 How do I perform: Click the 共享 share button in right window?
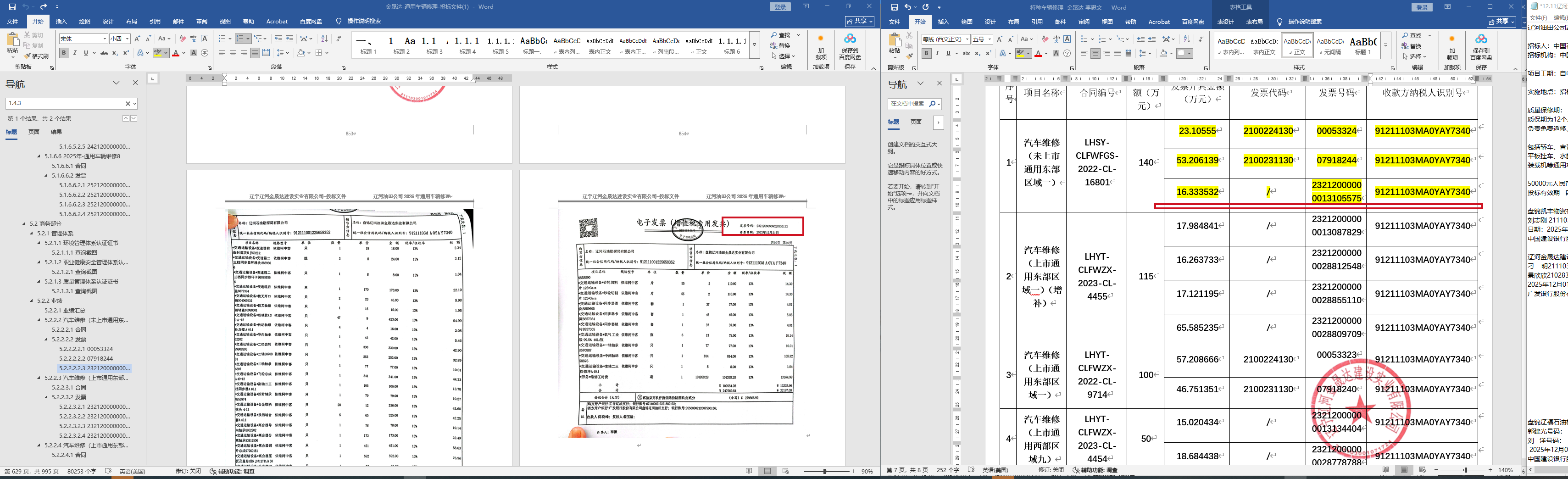pyautogui.click(x=1501, y=22)
